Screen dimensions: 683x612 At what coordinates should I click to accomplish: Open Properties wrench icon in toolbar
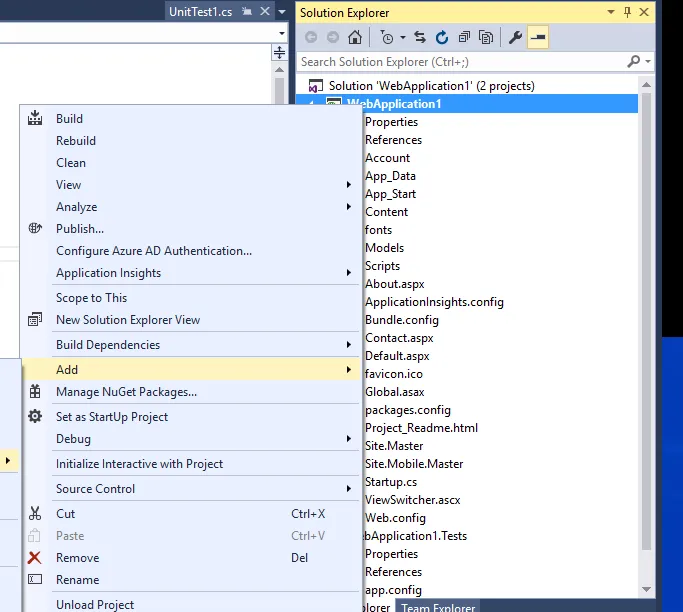(515, 37)
